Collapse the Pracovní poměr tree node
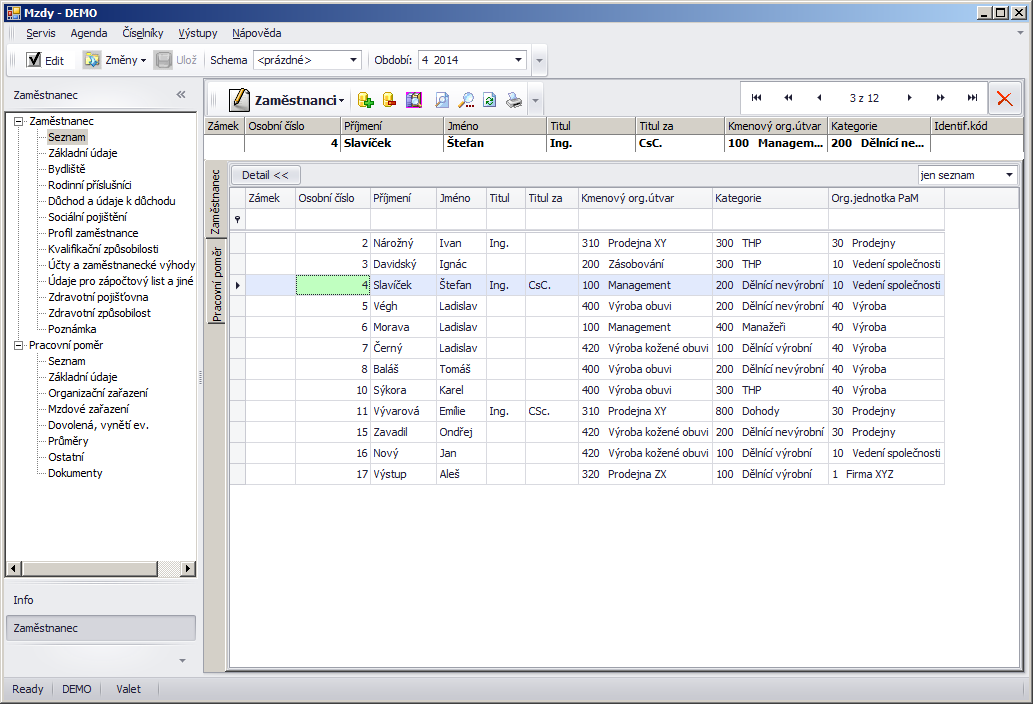This screenshot has height=704, width=1033. (x=18, y=345)
